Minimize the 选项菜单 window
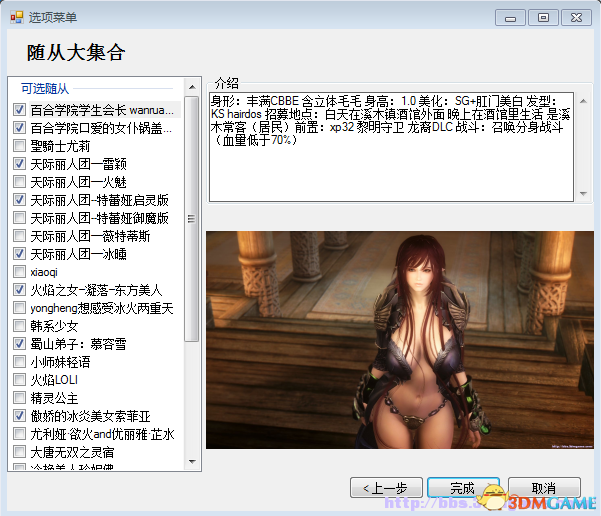Screen dimensions: 601x516 (510, 18)
